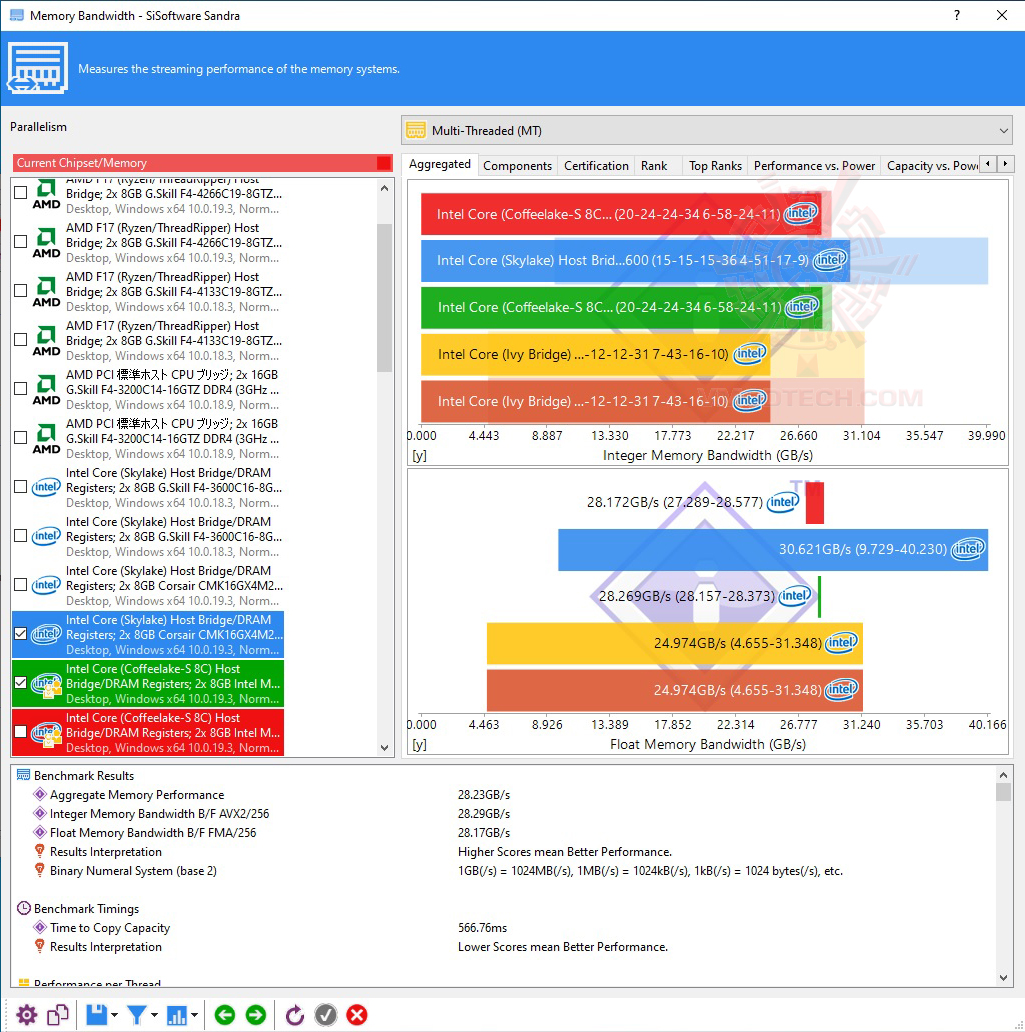The height and width of the screenshot is (1032, 1025).
Task: Click the memory module icon in the blue header
Action: click(x=38, y=68)
